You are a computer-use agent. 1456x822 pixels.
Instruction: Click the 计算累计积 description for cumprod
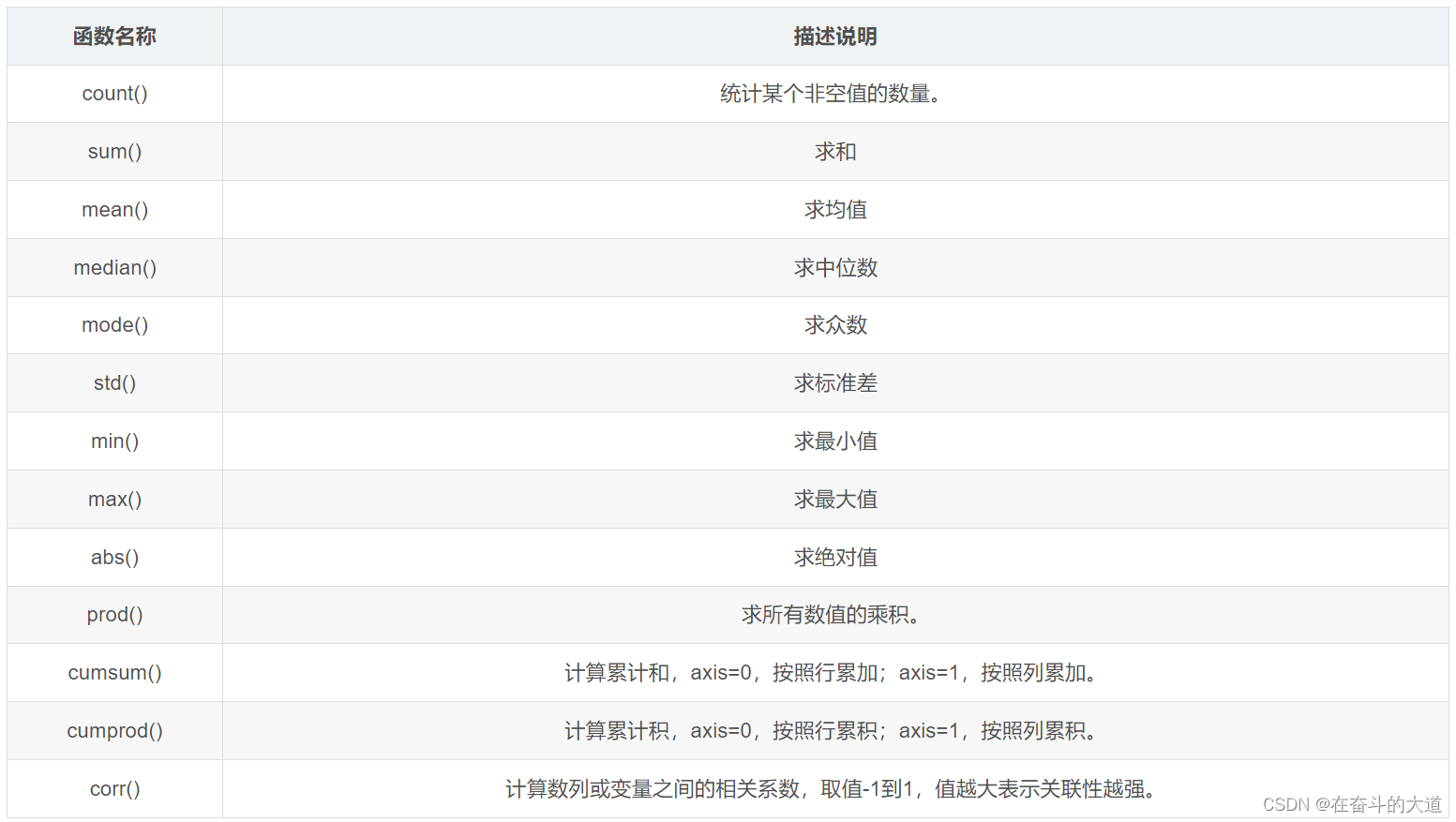tap(835, 731)
